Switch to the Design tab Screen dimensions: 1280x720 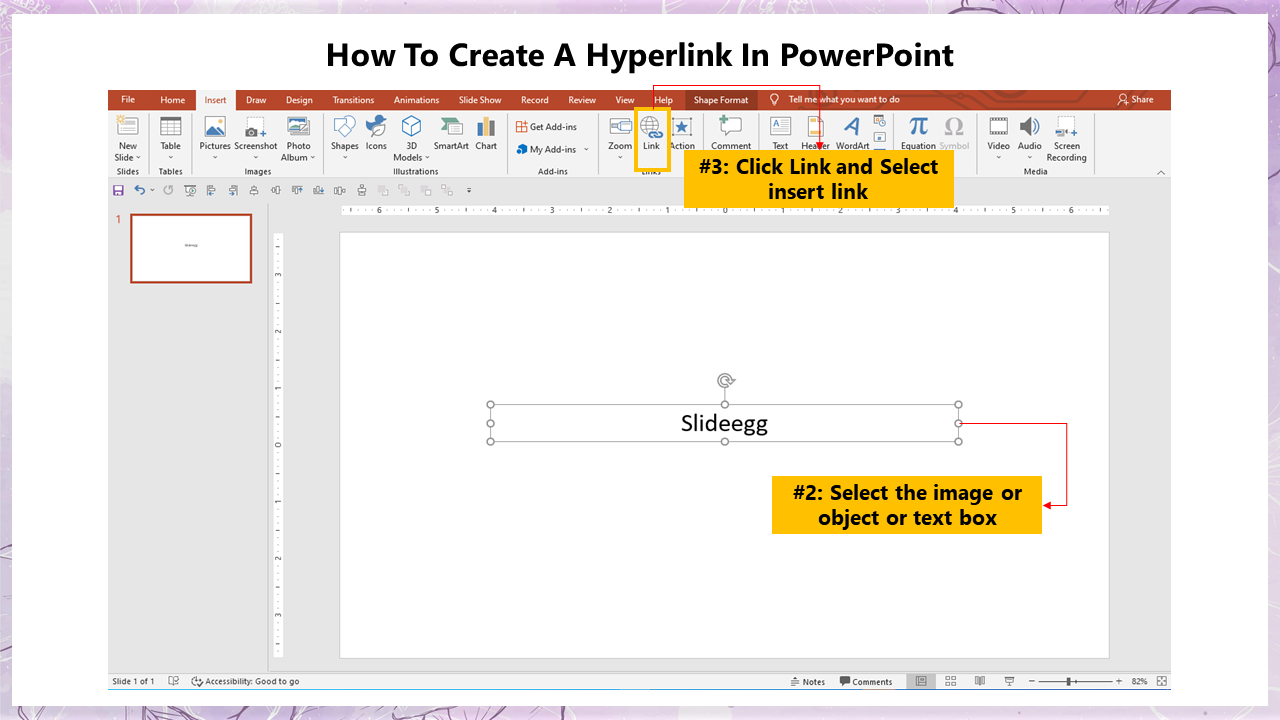[x=299, y=100]
